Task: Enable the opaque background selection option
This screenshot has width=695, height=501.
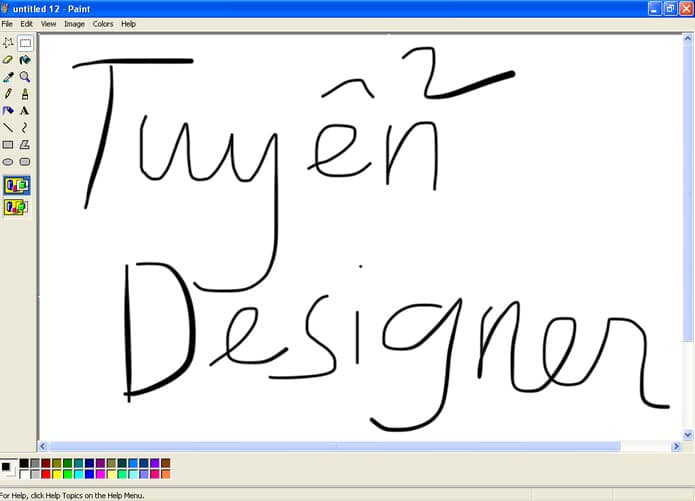Action: point(17,185)
